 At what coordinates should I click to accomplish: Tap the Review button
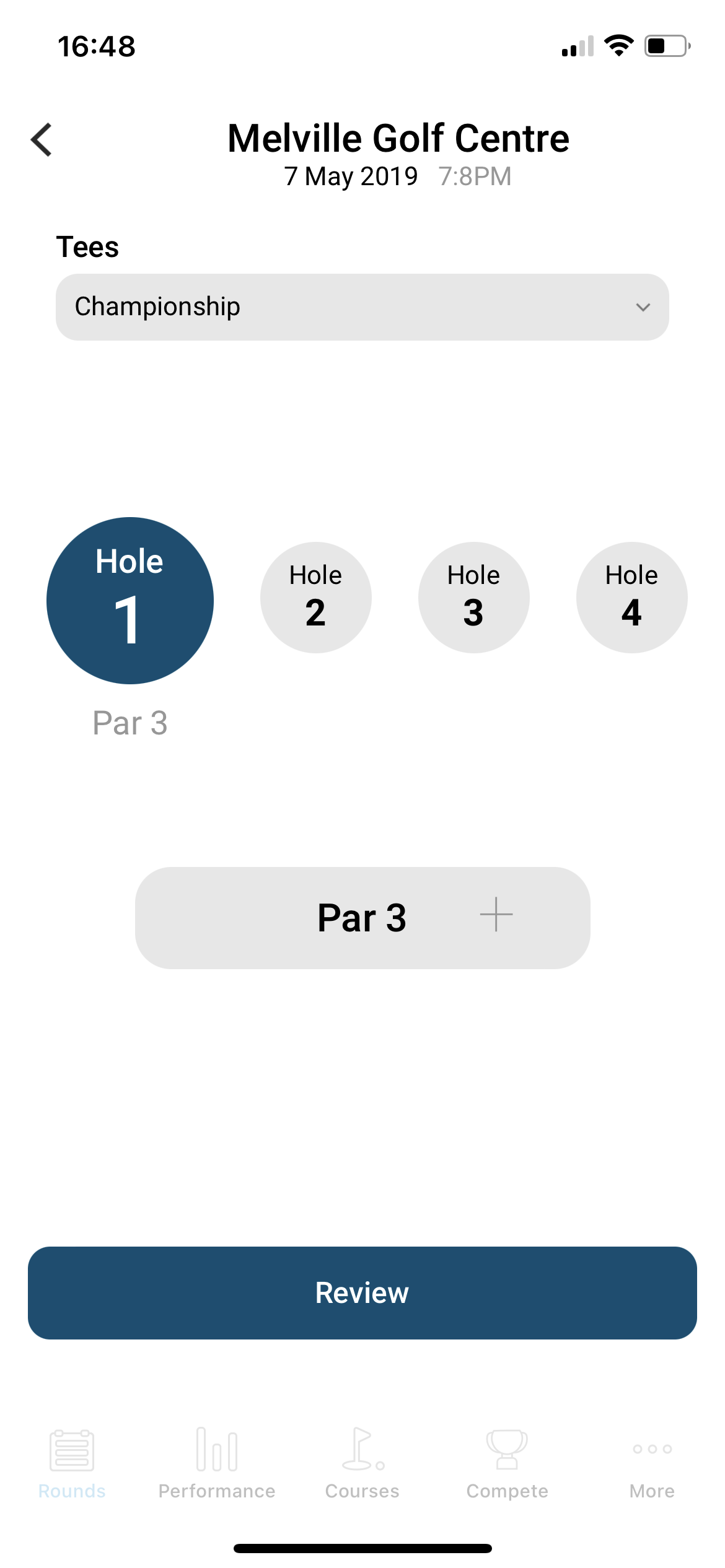(362, 1293)
